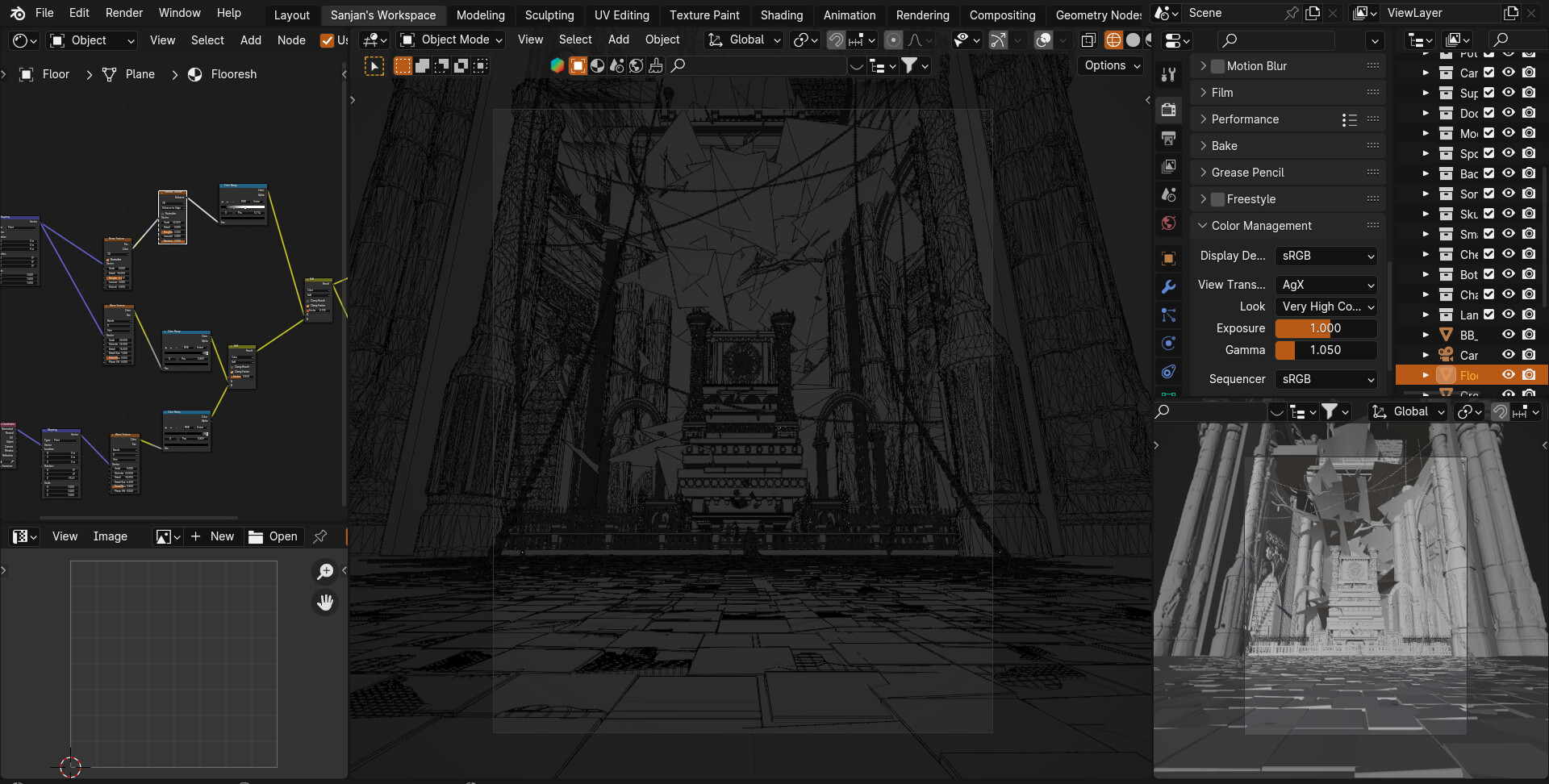Viewport: 1549px width, 784px height.
Task: Open the Tool properties tab
Action: click(x=1168, y=75)
